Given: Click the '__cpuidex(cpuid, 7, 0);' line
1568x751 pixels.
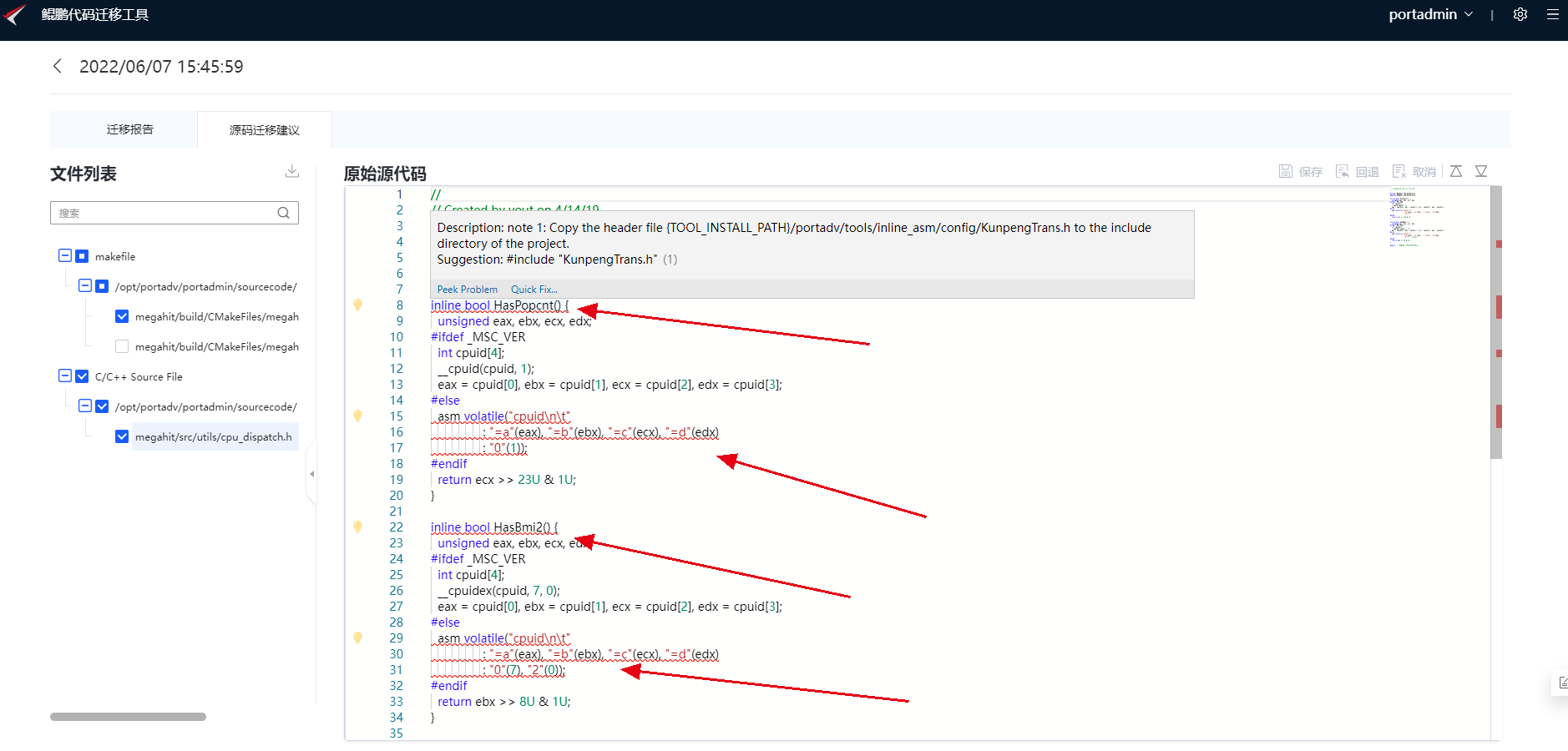Looking at the screenshot, I should (x=499, y=591).
